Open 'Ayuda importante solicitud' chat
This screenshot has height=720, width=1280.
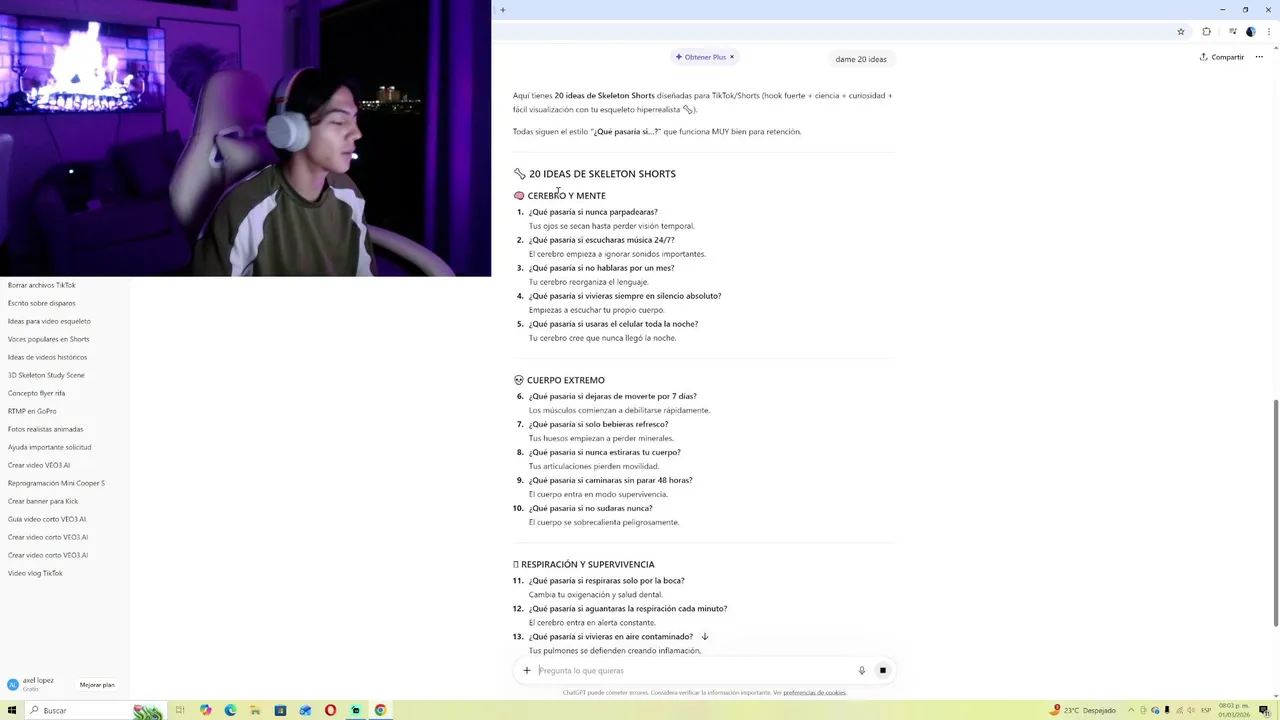pos(49,447)
